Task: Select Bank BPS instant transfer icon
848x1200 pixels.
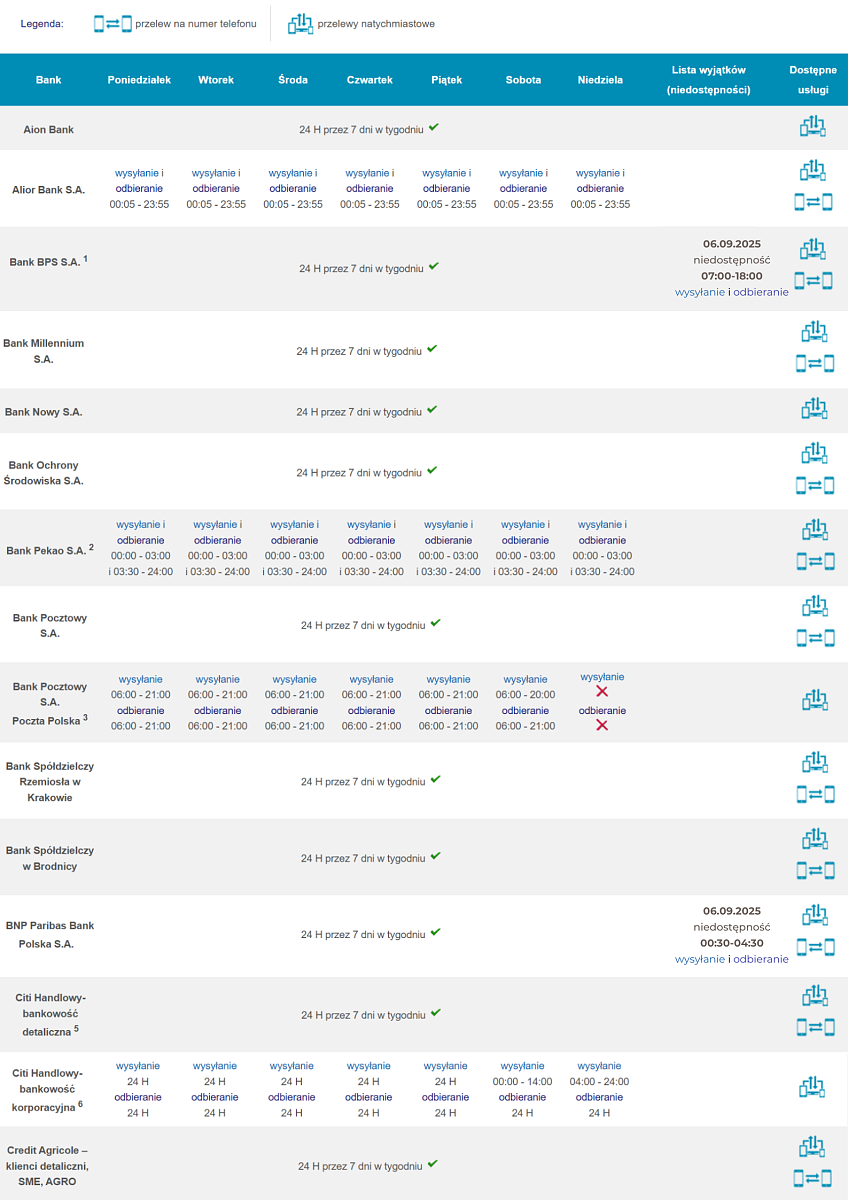Action: pos(814,249)
